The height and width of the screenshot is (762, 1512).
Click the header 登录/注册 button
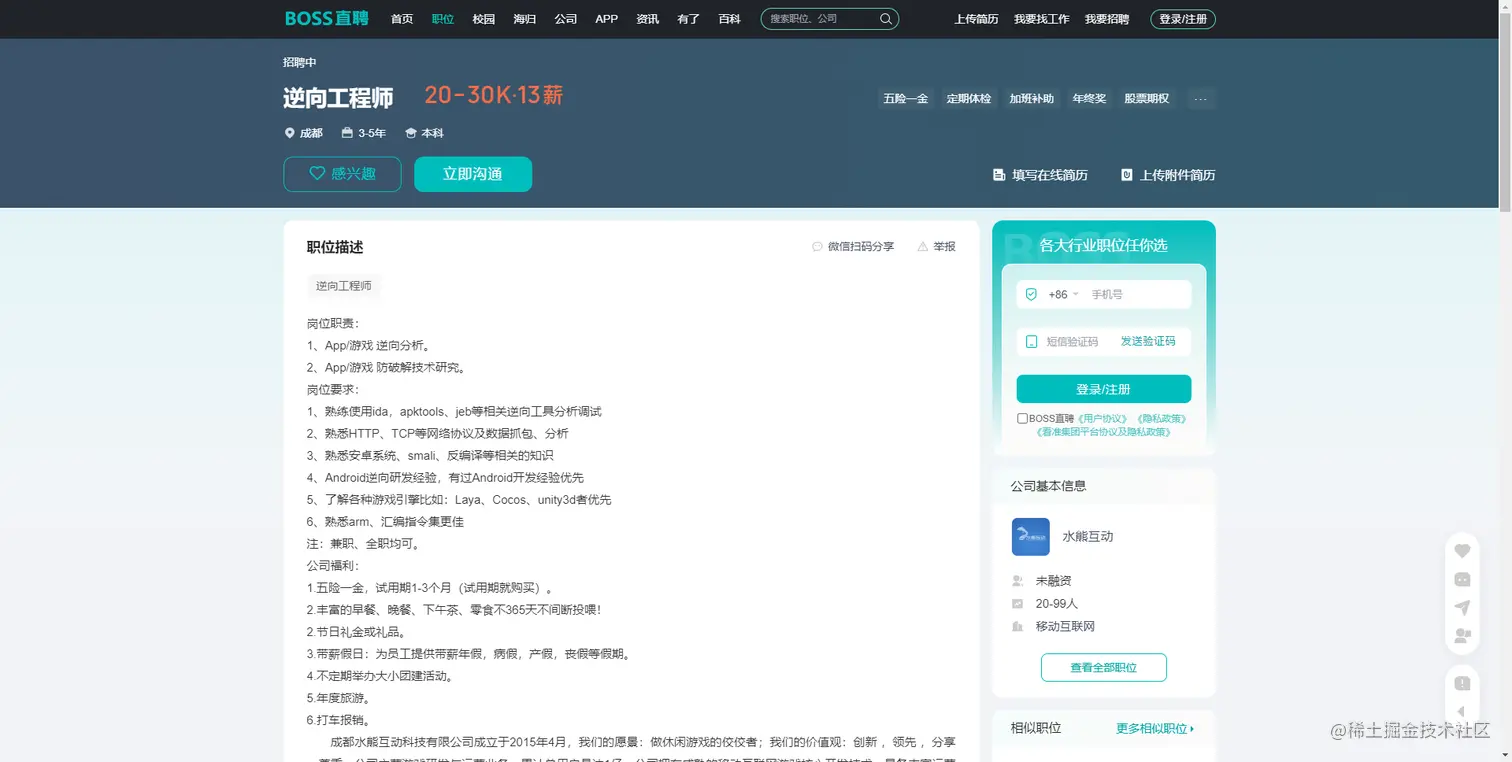pyautogui.click(x=1183, y=19)
